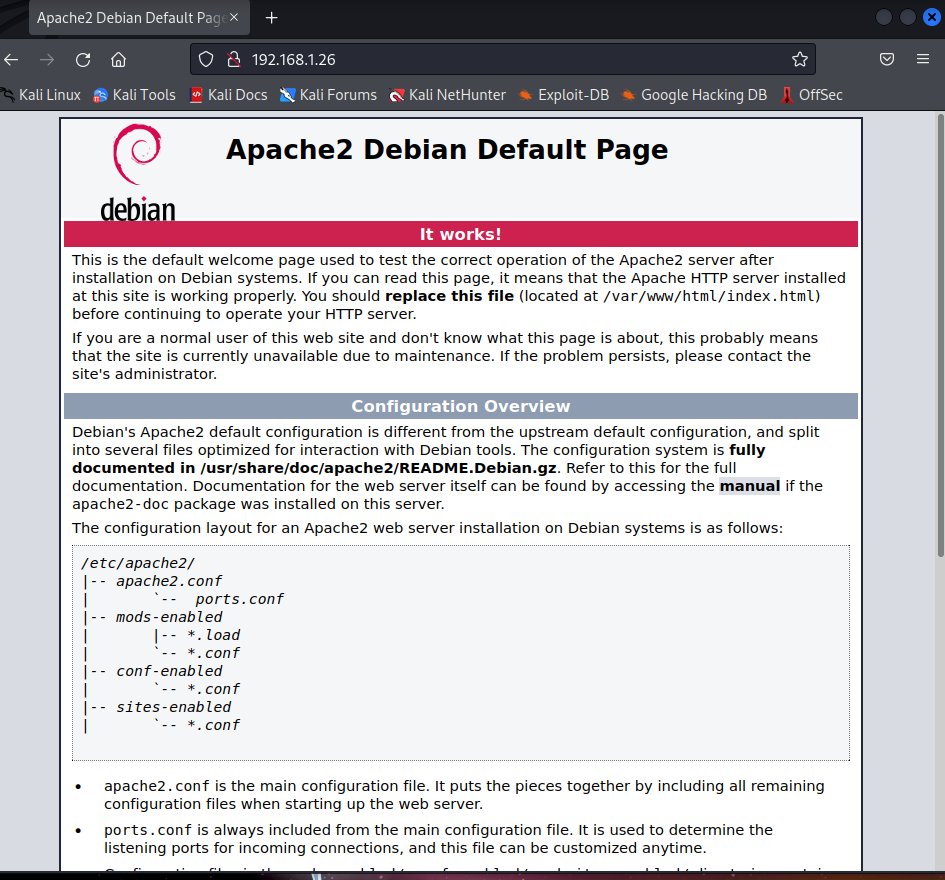Open the Kali Forums bookmark
This screenshot has height=880, width=945.
pos(328,95)
